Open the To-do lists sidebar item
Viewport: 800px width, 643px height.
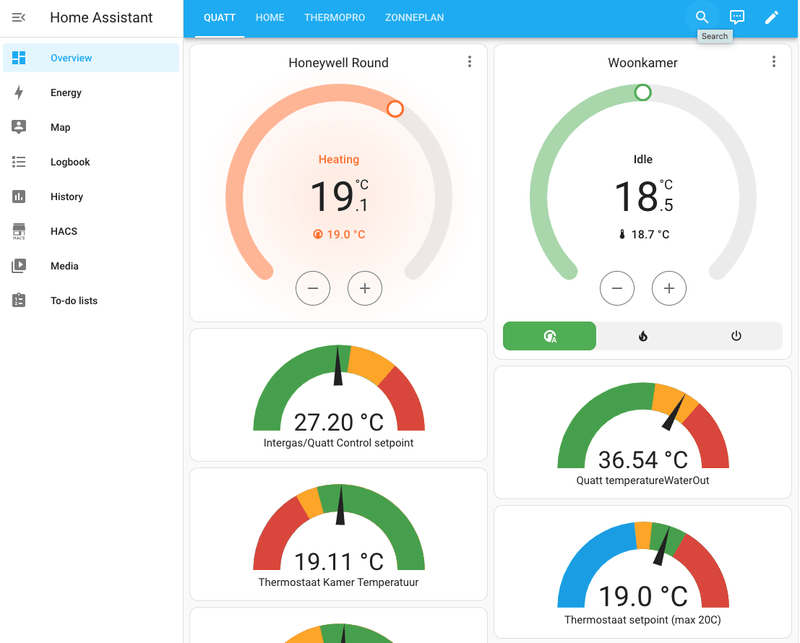pos(91,301)
